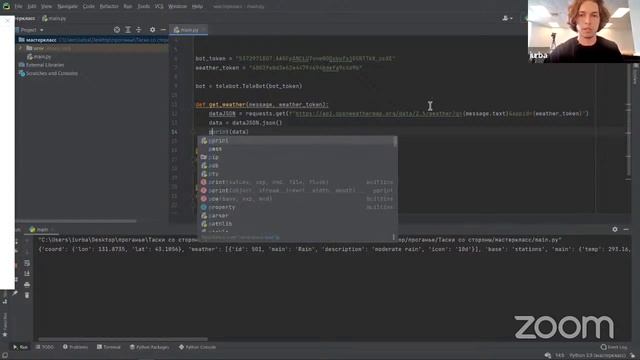640x360 pixels.
Task: Open the VCS menu
Action: click(159, 7)
